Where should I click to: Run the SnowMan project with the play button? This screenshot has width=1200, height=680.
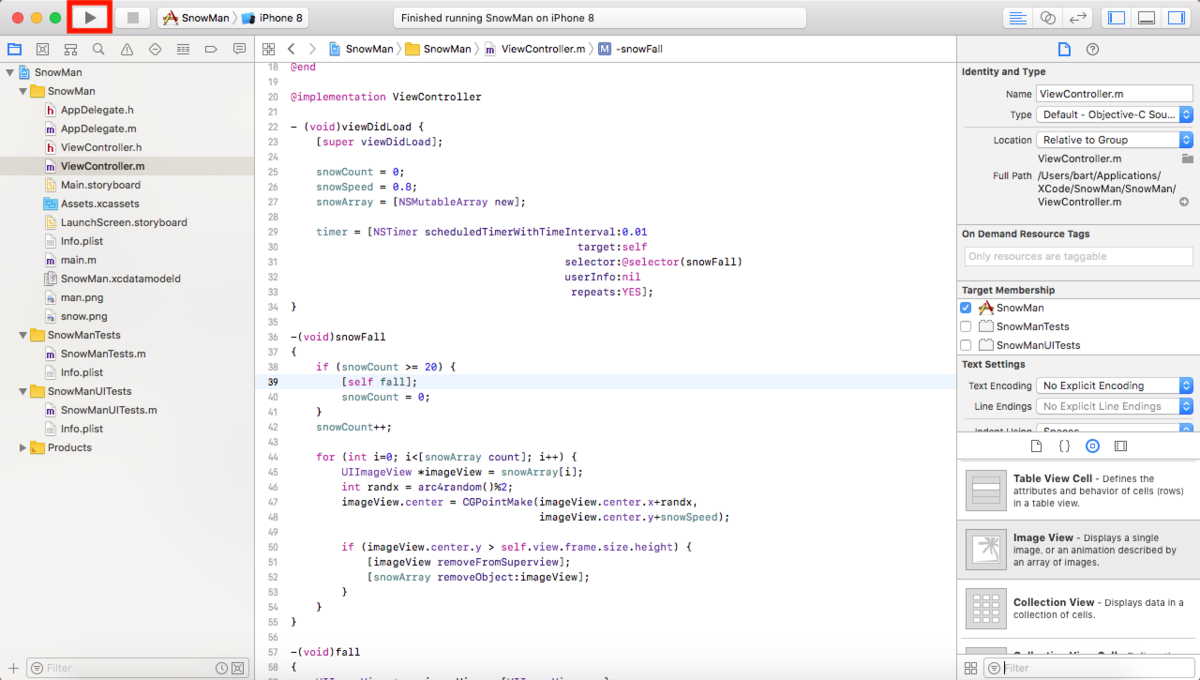[91, 18]
